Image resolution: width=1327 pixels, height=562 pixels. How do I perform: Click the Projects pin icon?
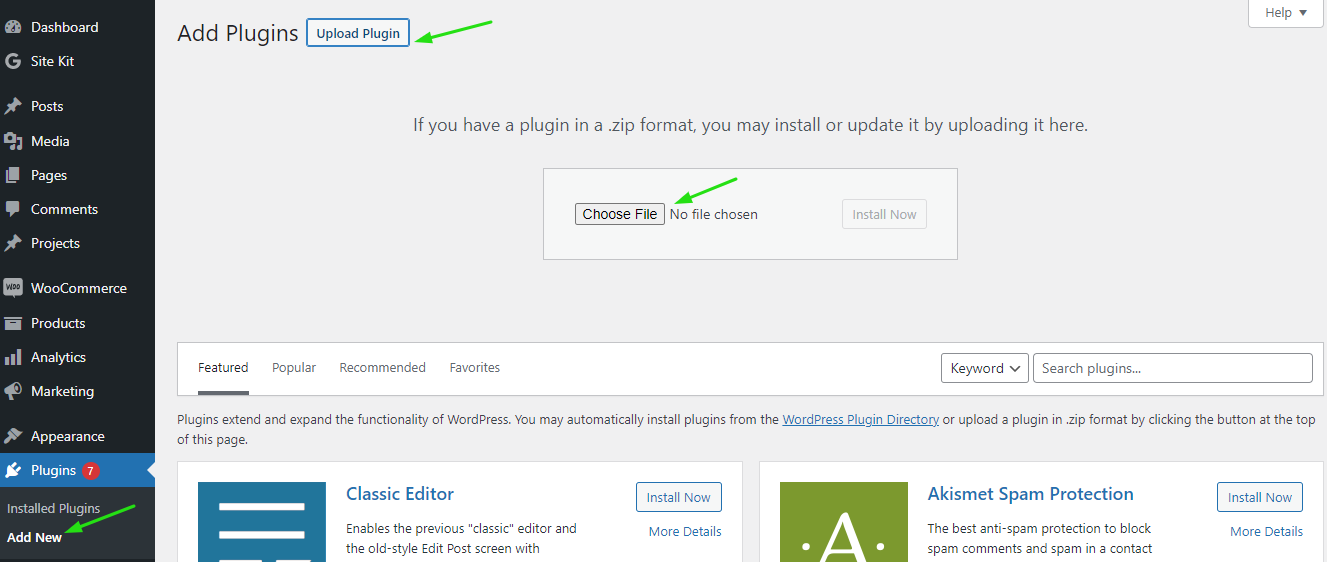pyautogui.click(x=13, y=243)
